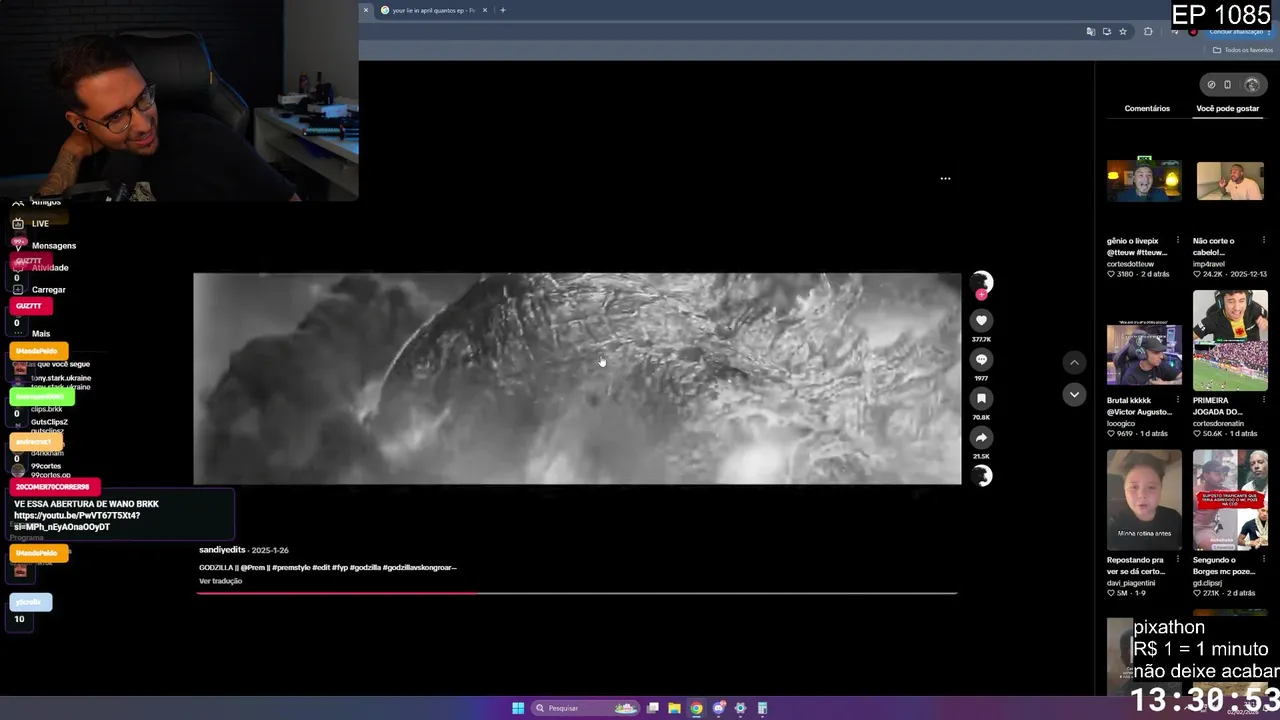Open options for 'Brutal kkkkk' video
The height and width of the screenshot is (720, 1280).
click(x=1178, y=400)
